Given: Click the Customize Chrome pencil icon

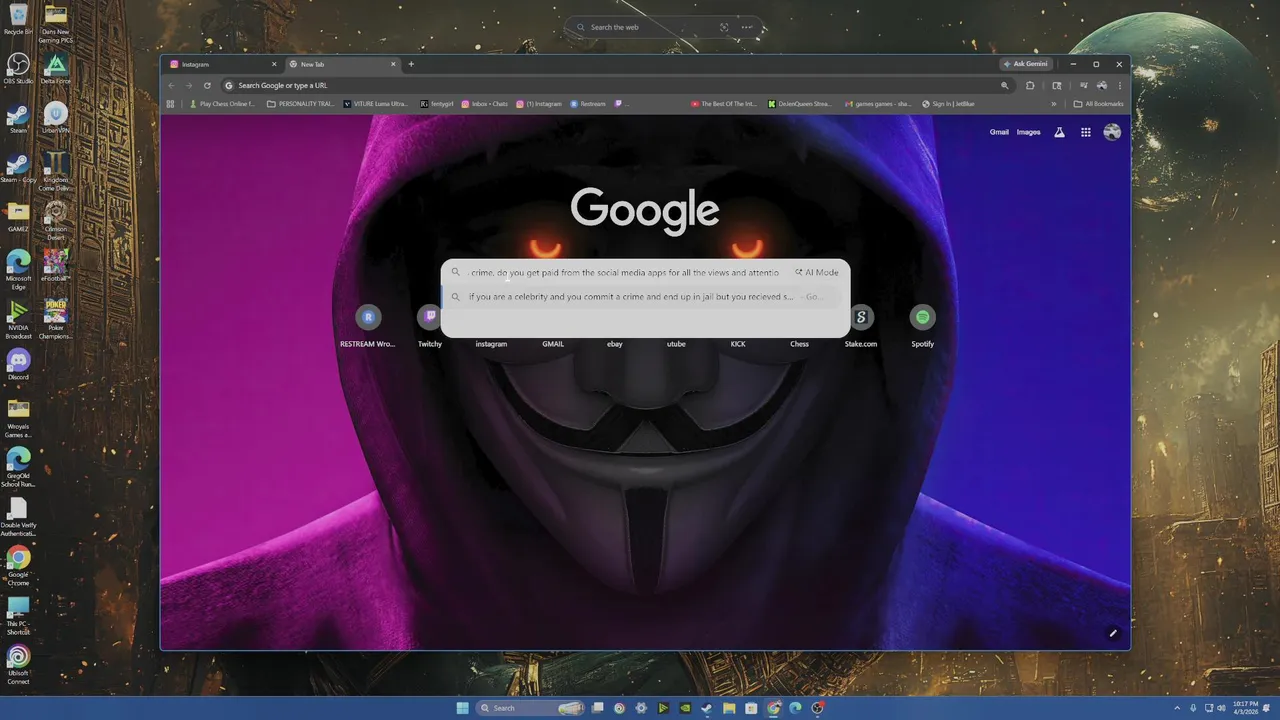Looking at the screenshot, I should click(x=1112, y=633).
